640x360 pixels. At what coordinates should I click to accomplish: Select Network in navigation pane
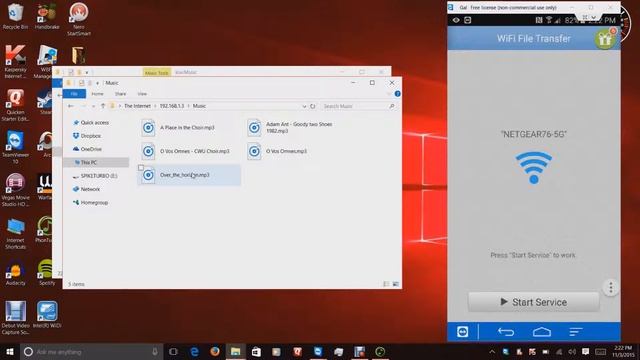pyautogui.click(x=91, y=189)
